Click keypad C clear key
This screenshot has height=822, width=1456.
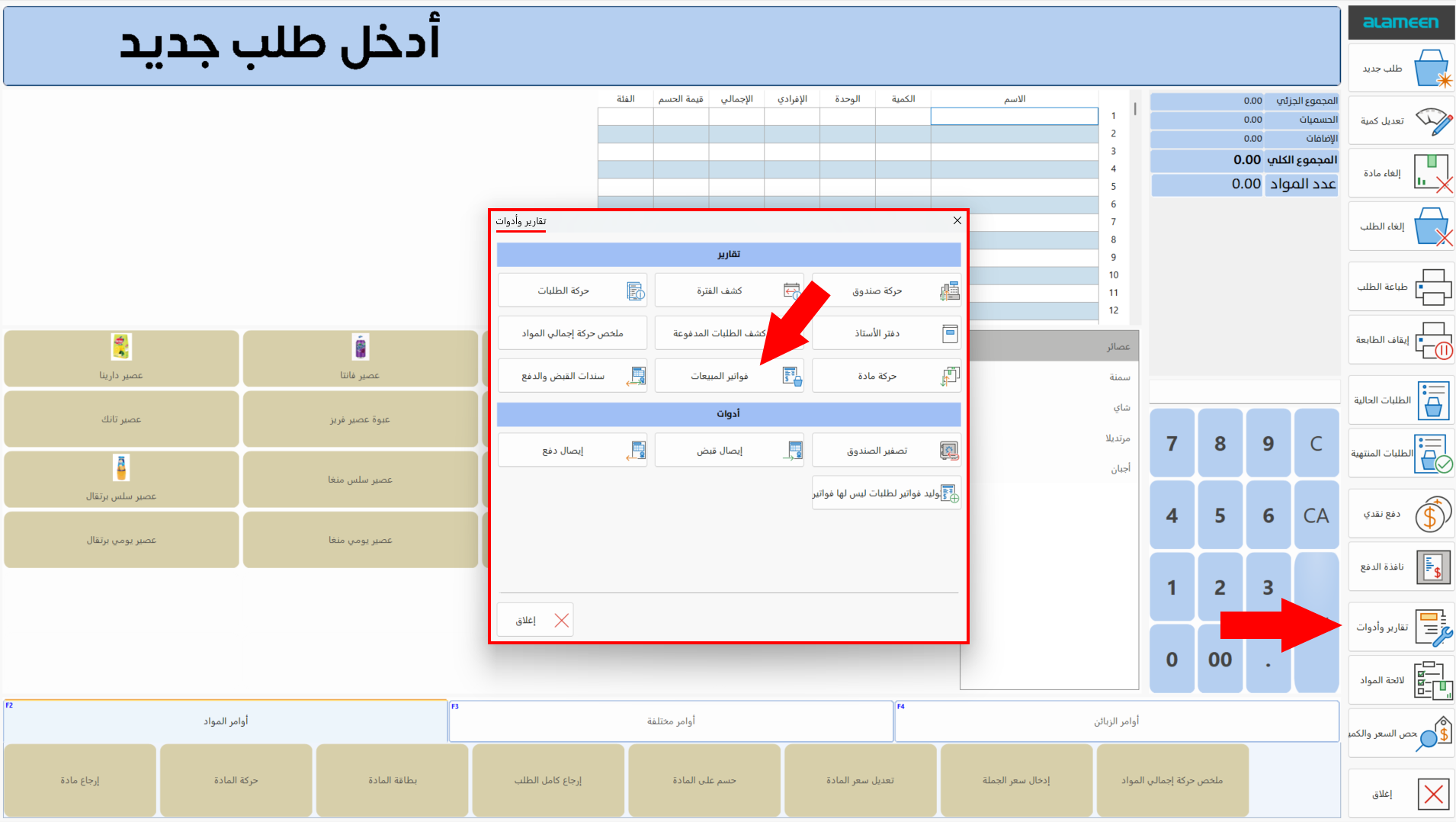click(x=1316, y=443)
